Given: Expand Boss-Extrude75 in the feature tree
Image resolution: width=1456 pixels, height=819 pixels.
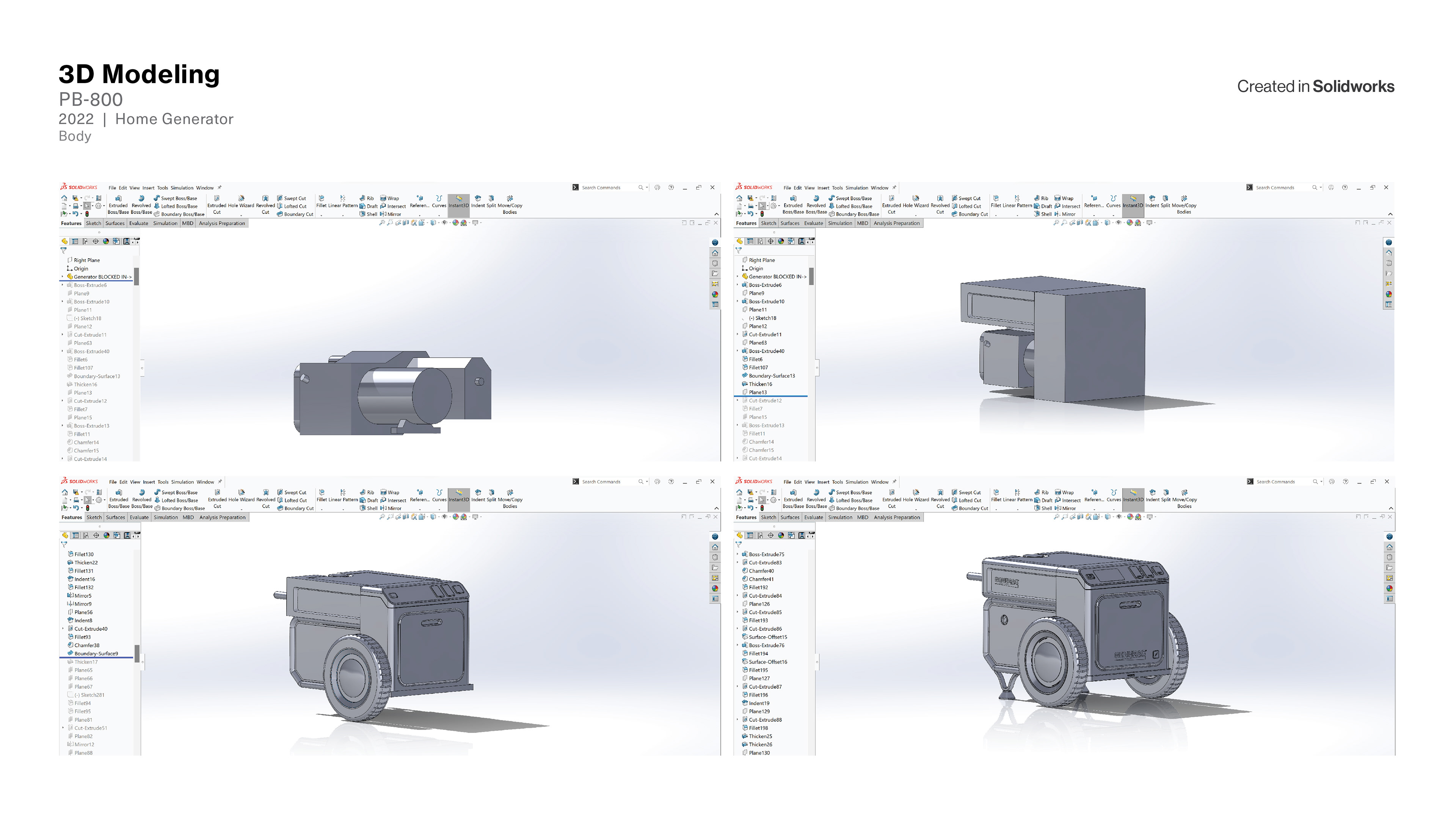Looking at the screenshot, I should [737, 554].
